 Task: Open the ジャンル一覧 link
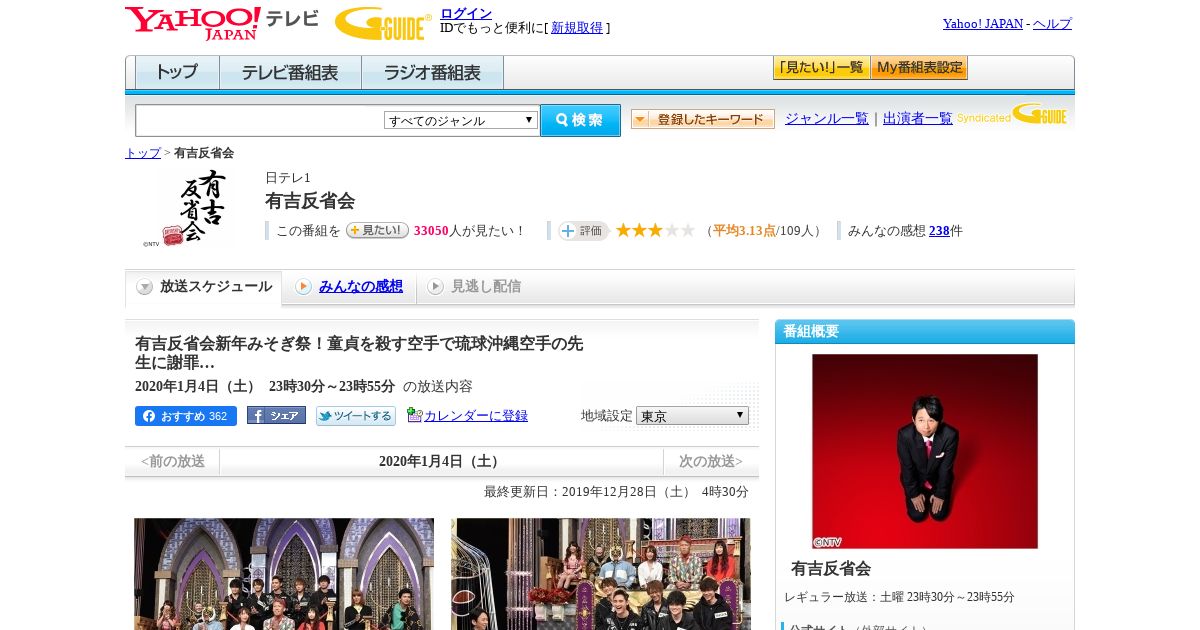point(827,118)
